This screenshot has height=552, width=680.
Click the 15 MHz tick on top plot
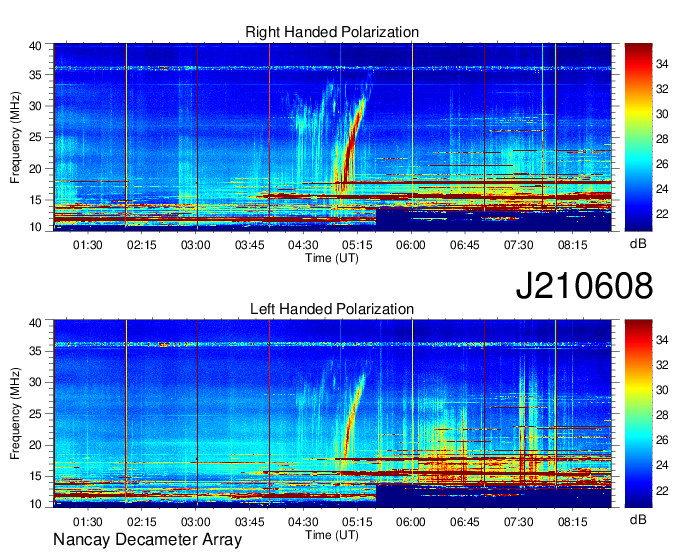[x=35, y=200]
